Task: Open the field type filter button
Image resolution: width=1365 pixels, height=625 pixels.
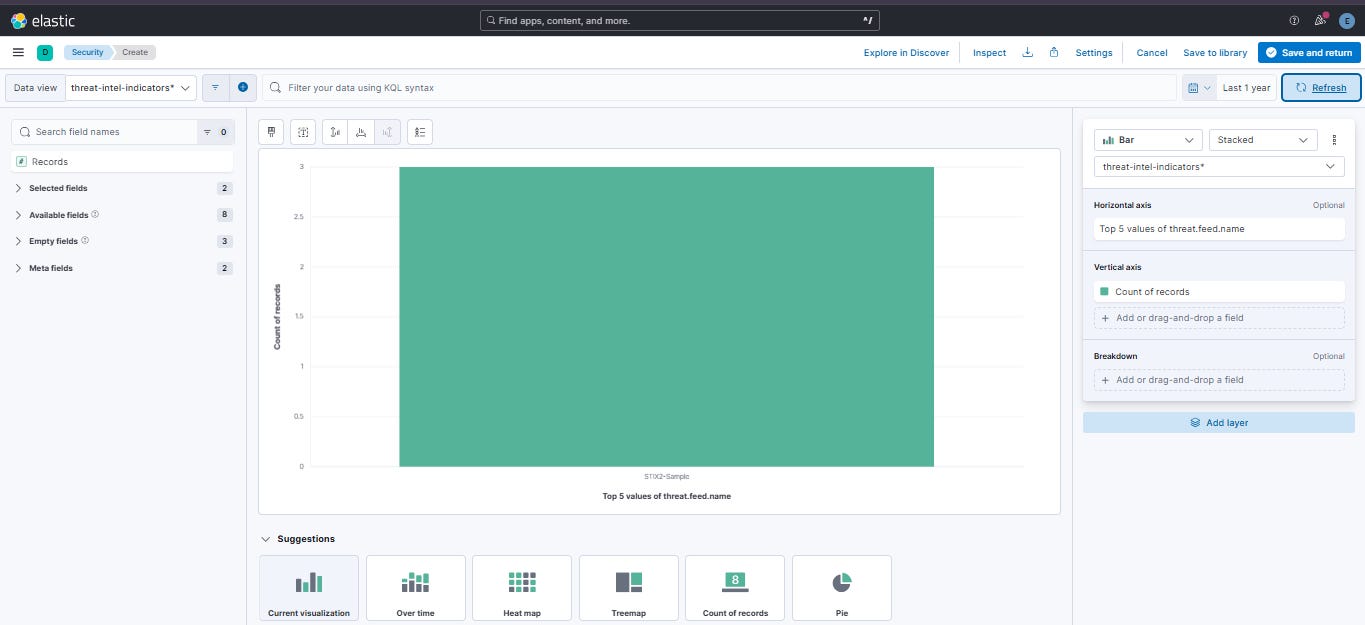Action: pyautogui.click(x=215, y=132)
